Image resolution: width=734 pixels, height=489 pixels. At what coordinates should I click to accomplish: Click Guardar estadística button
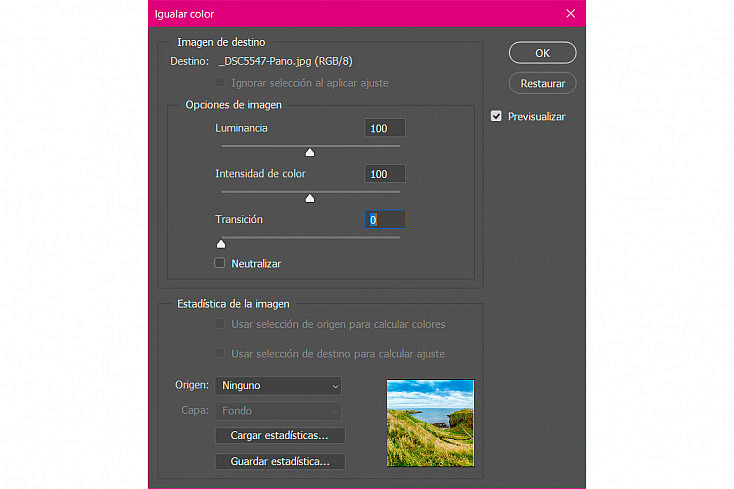[x=280, y=461]
